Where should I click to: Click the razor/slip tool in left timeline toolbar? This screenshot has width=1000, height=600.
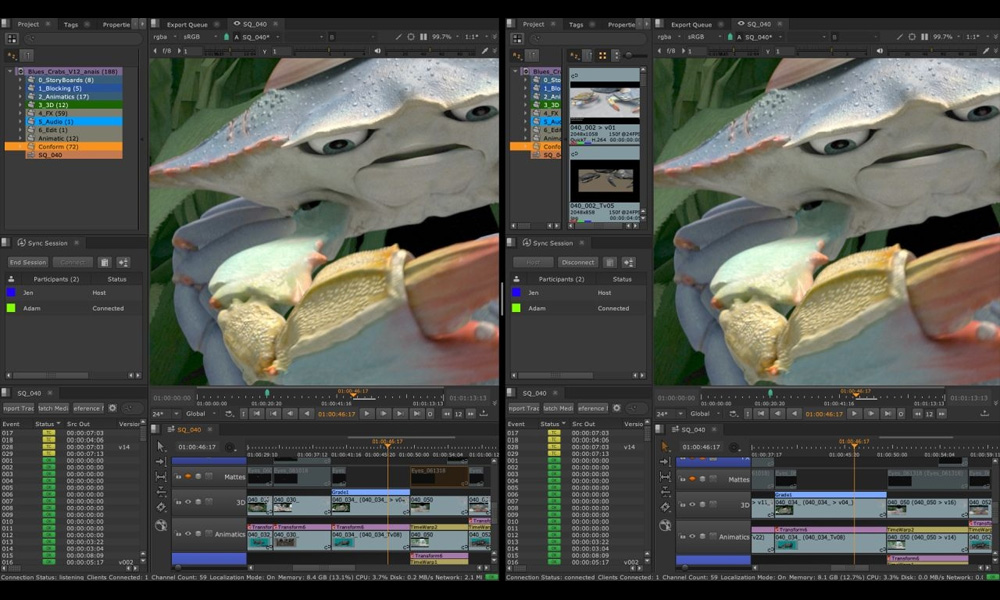[161, 491]
